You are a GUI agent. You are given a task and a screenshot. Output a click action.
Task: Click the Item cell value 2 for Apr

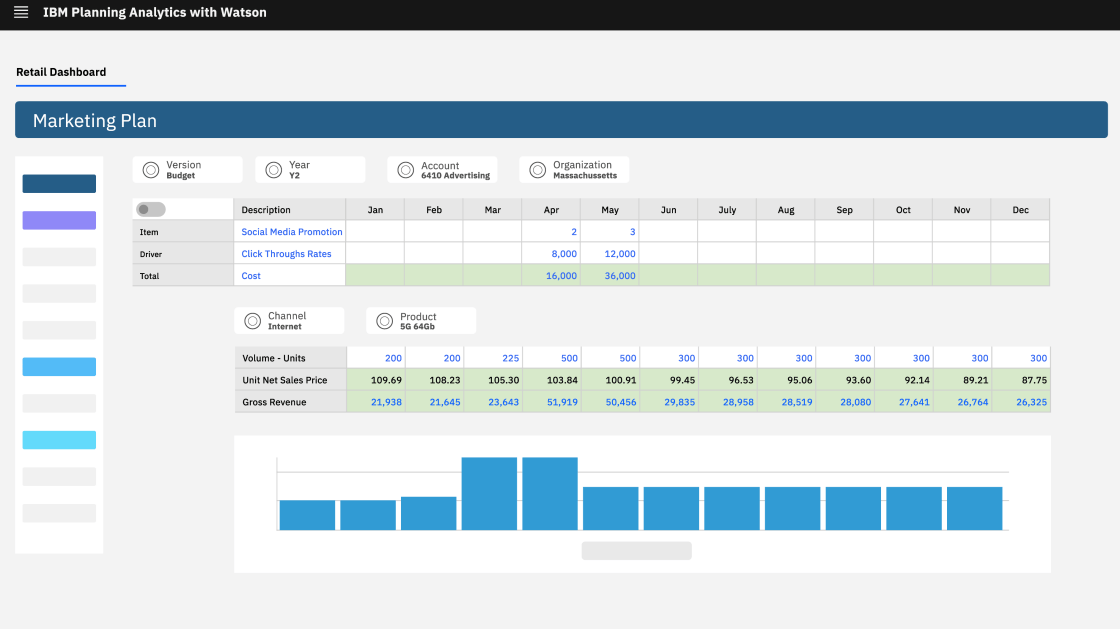[551, 232]
